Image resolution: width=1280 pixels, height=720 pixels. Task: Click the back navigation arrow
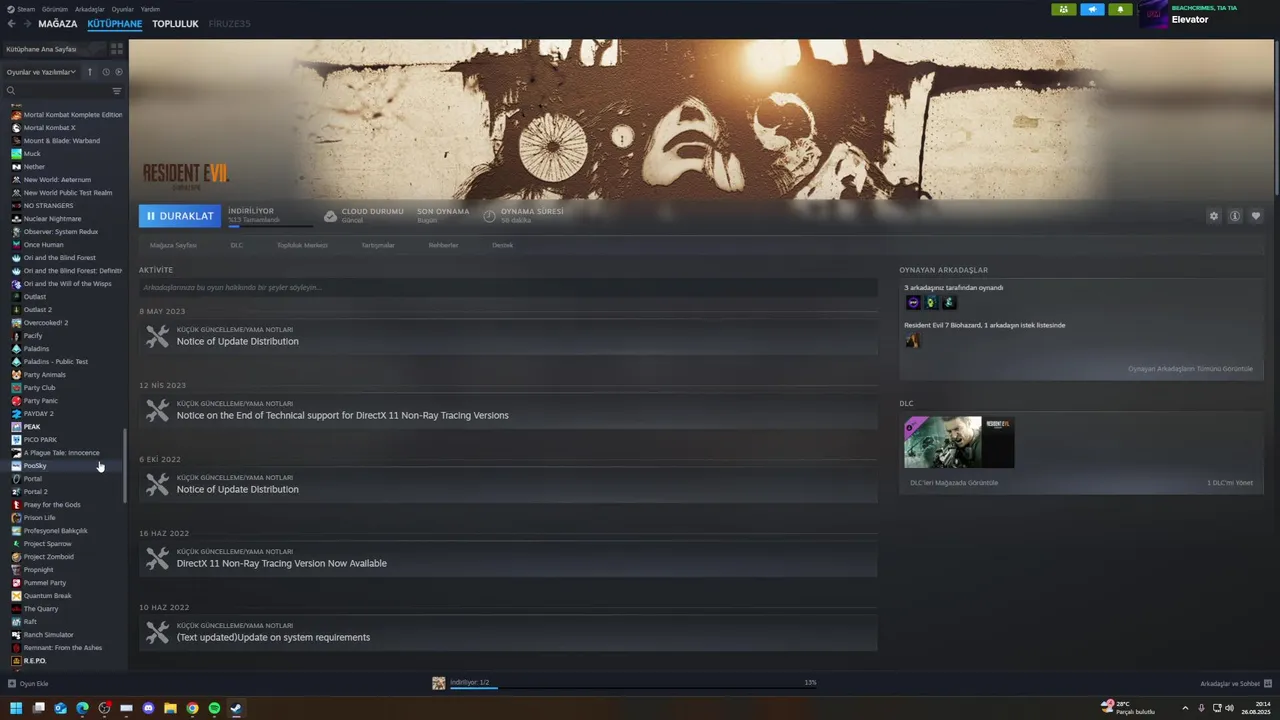point(12,23)
